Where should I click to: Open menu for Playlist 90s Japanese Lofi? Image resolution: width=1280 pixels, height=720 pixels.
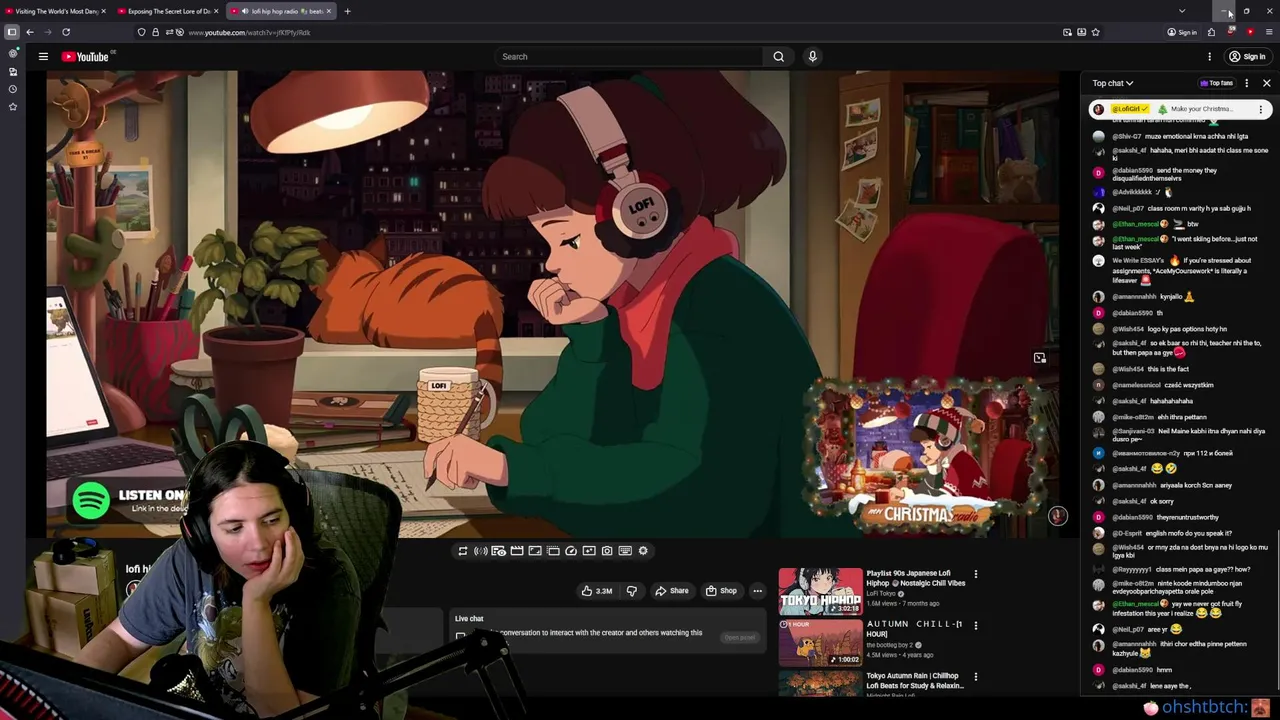pyautogui.click(x=975, y=575)
